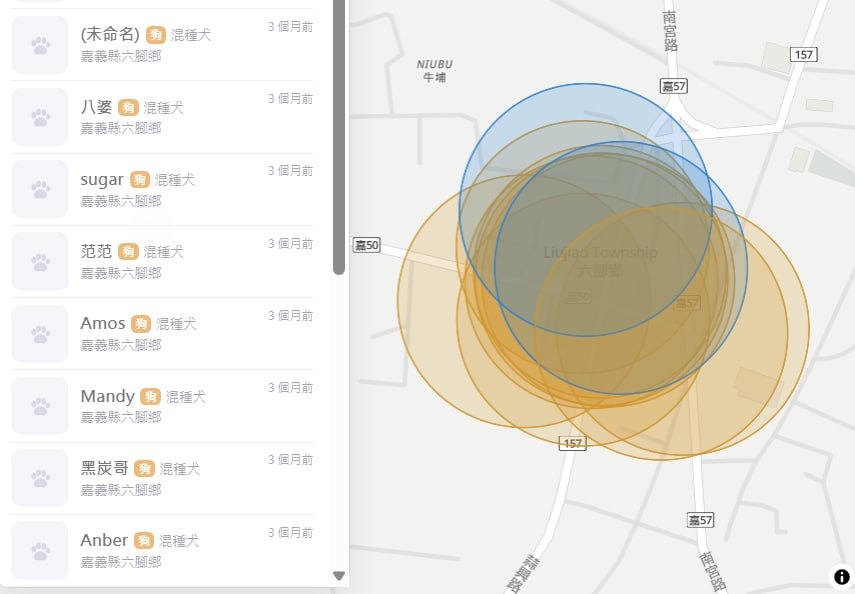The image size is (855, 594).
Task: Click the paw thumbnail for 黑炭哥
Action: tap(40, 478)
